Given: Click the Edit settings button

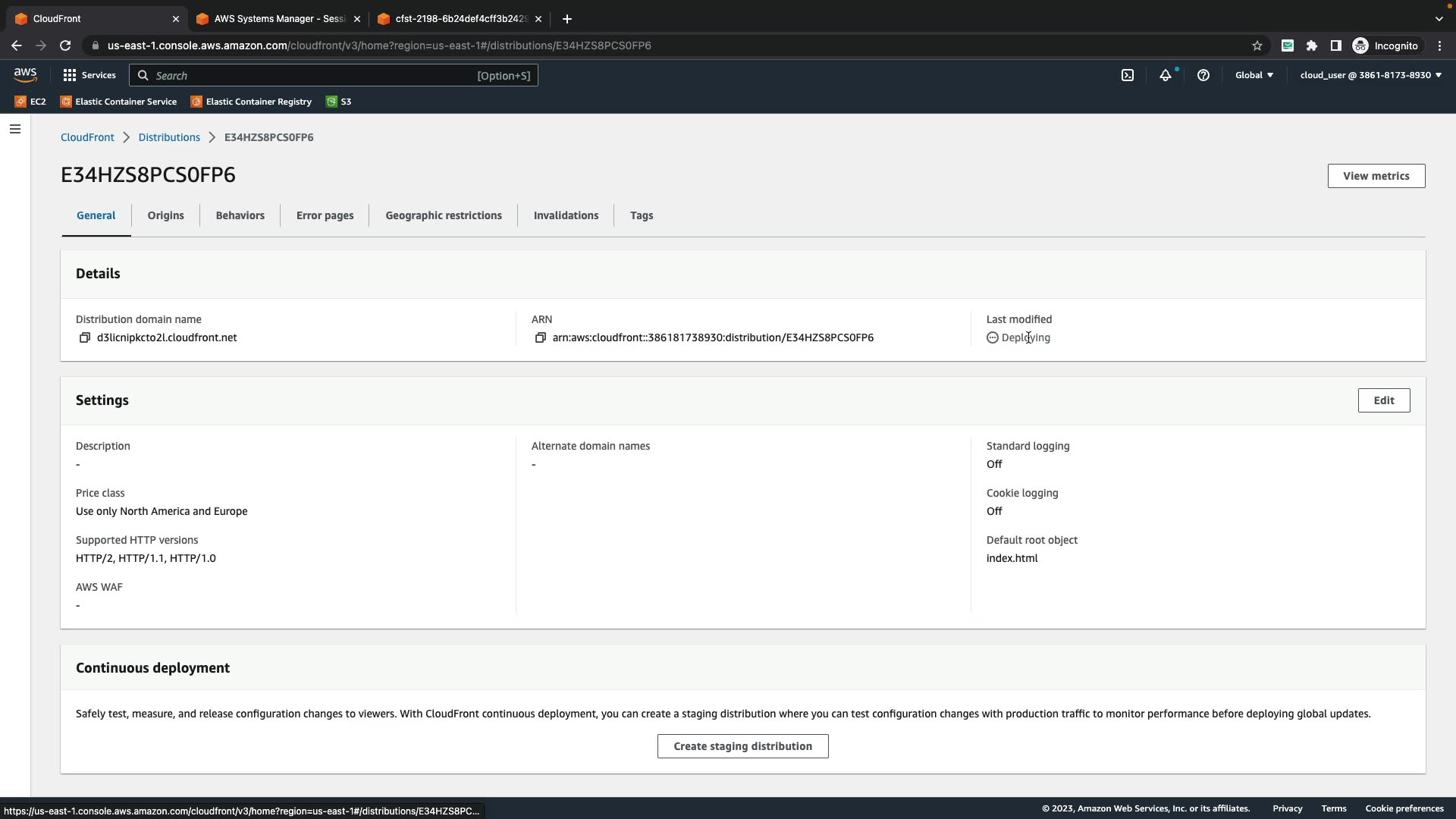Looking at the screenshot, I should click(x=1383, y=400).
